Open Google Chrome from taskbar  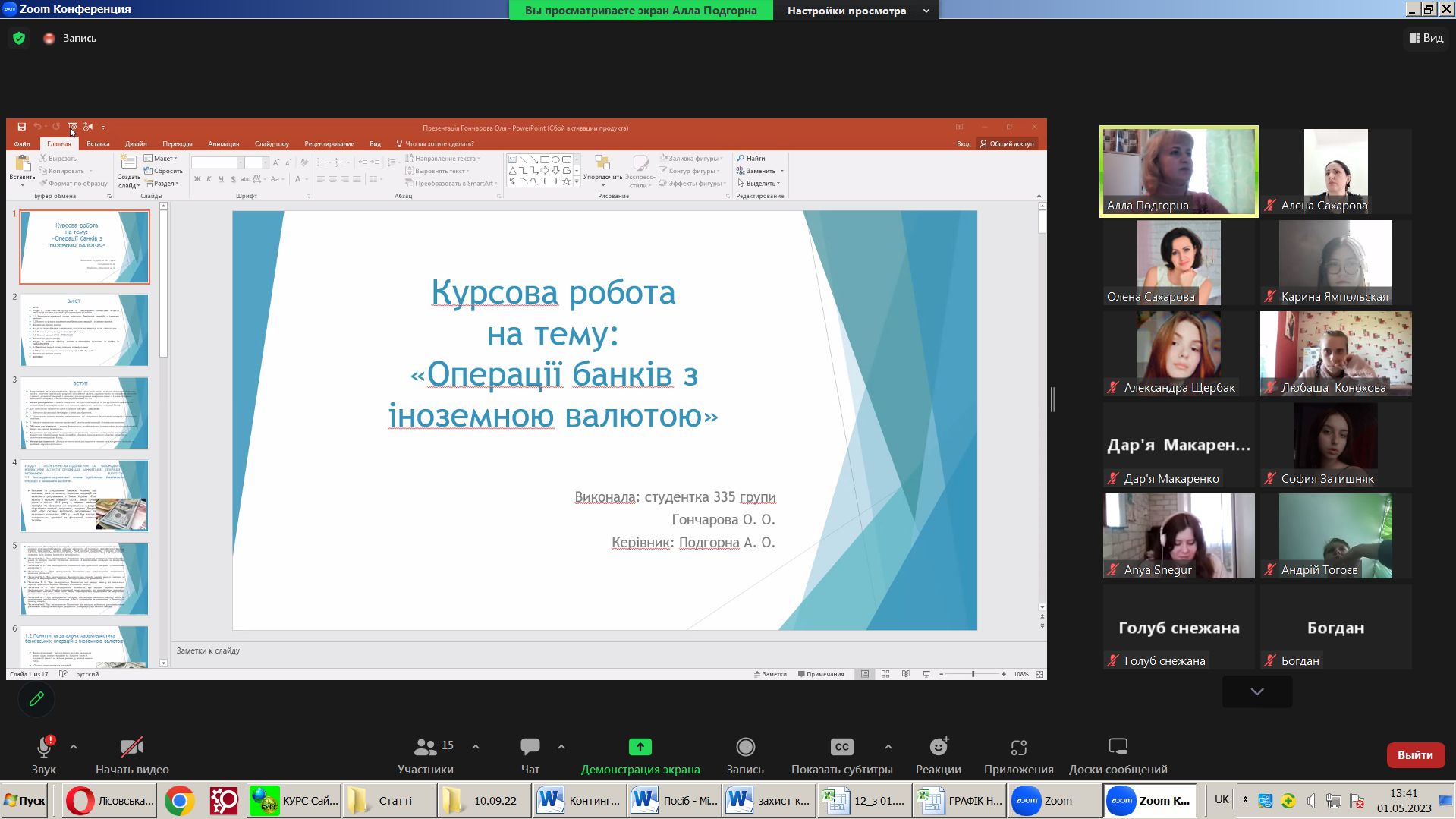coord(180,801)
